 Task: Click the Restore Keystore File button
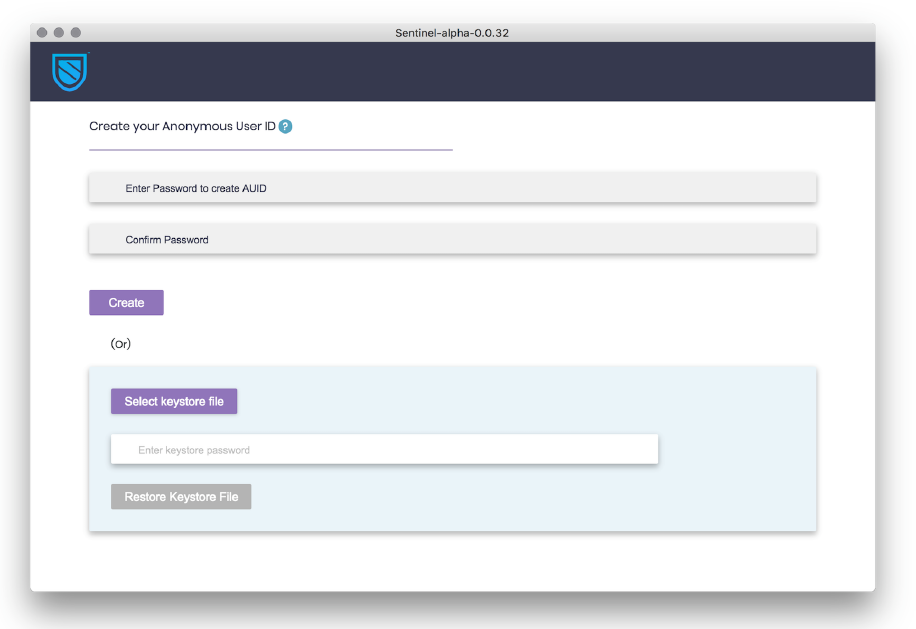(181, 496)
